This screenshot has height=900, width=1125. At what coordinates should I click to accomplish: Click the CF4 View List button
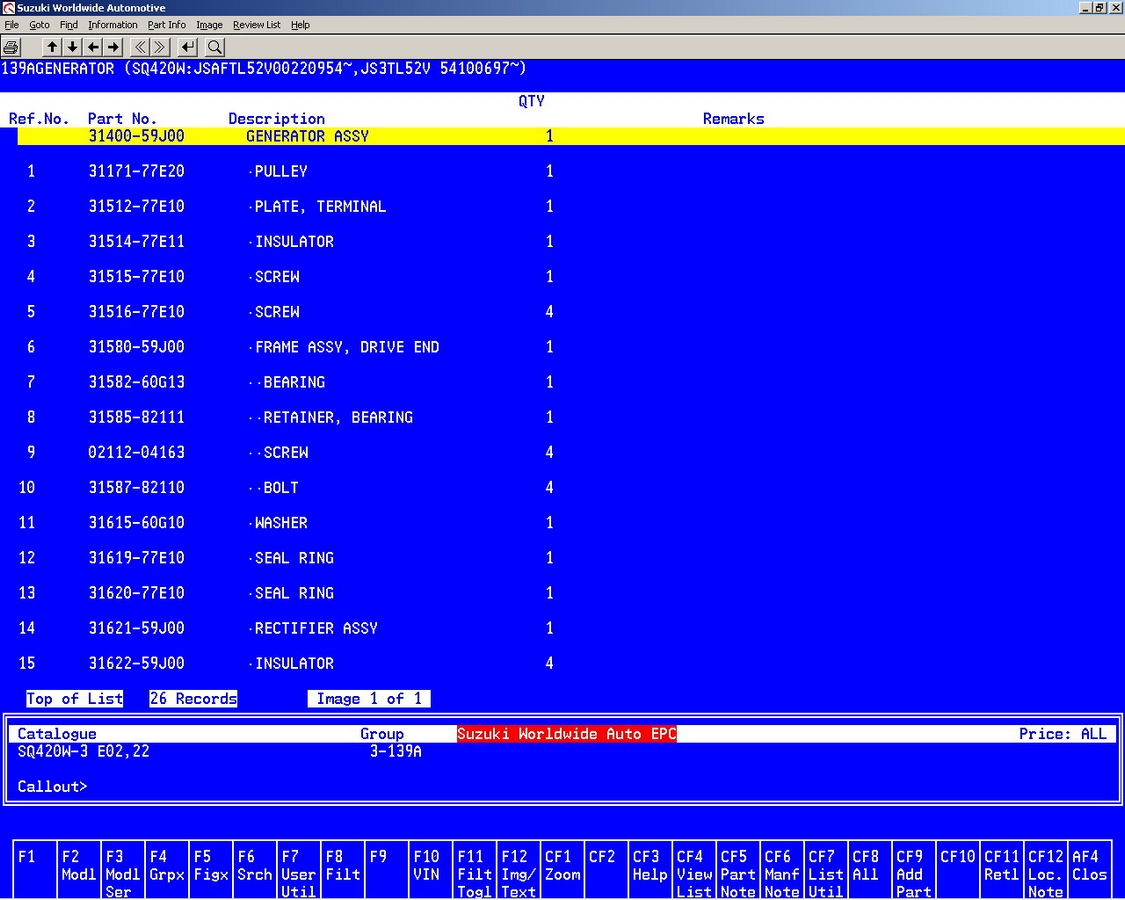[694, 869]
